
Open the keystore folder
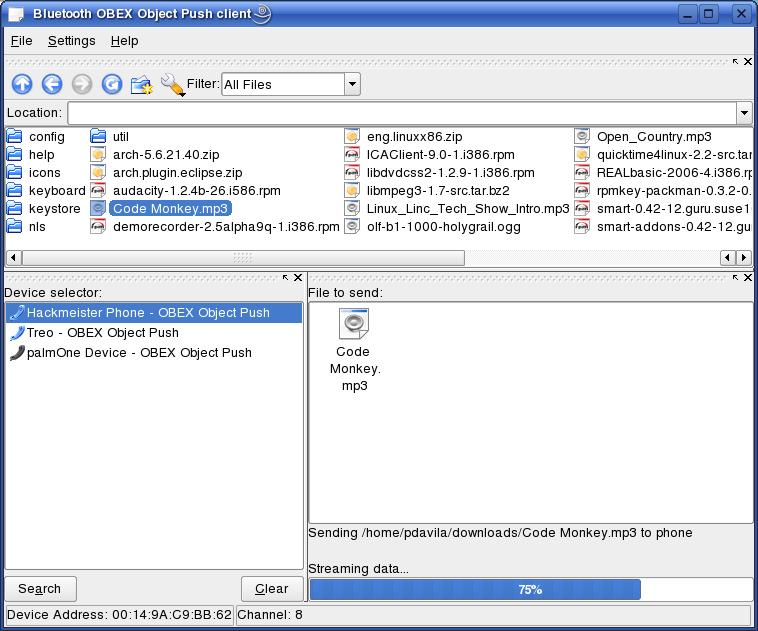click(53, 209)
